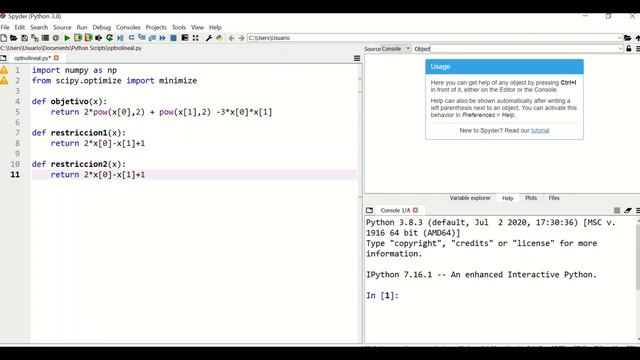This screenshot has height=360, width=640.
Task: Click the Run selection icon
Action: click(x=98, y=38)
